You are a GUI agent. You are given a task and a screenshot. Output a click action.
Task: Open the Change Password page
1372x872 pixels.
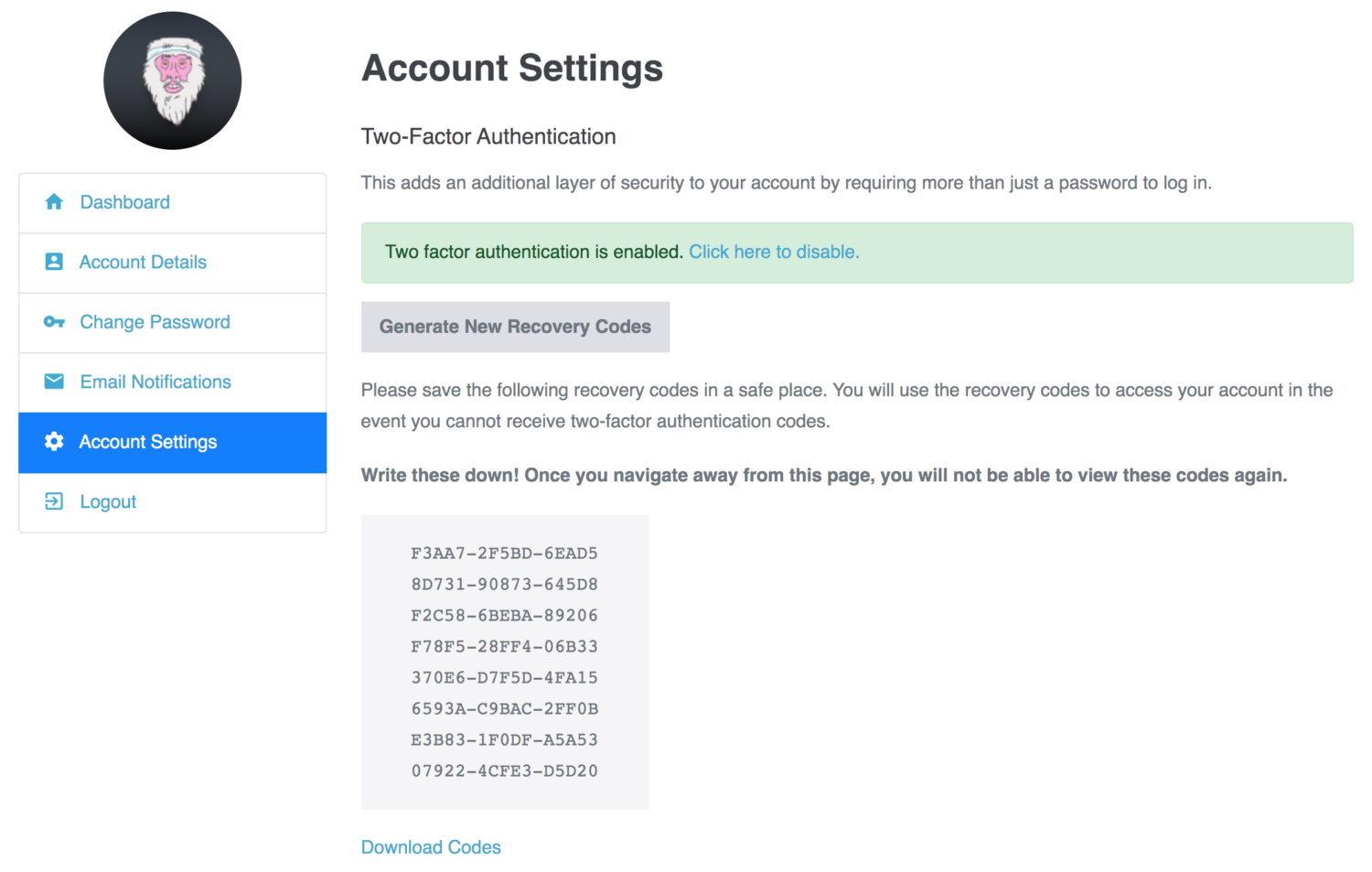(x=173, y=323)
